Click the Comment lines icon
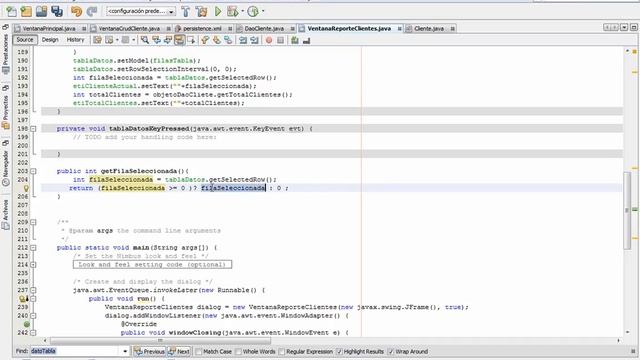The height and width of the screenshot is (360, 640). [x=295, y=40]
